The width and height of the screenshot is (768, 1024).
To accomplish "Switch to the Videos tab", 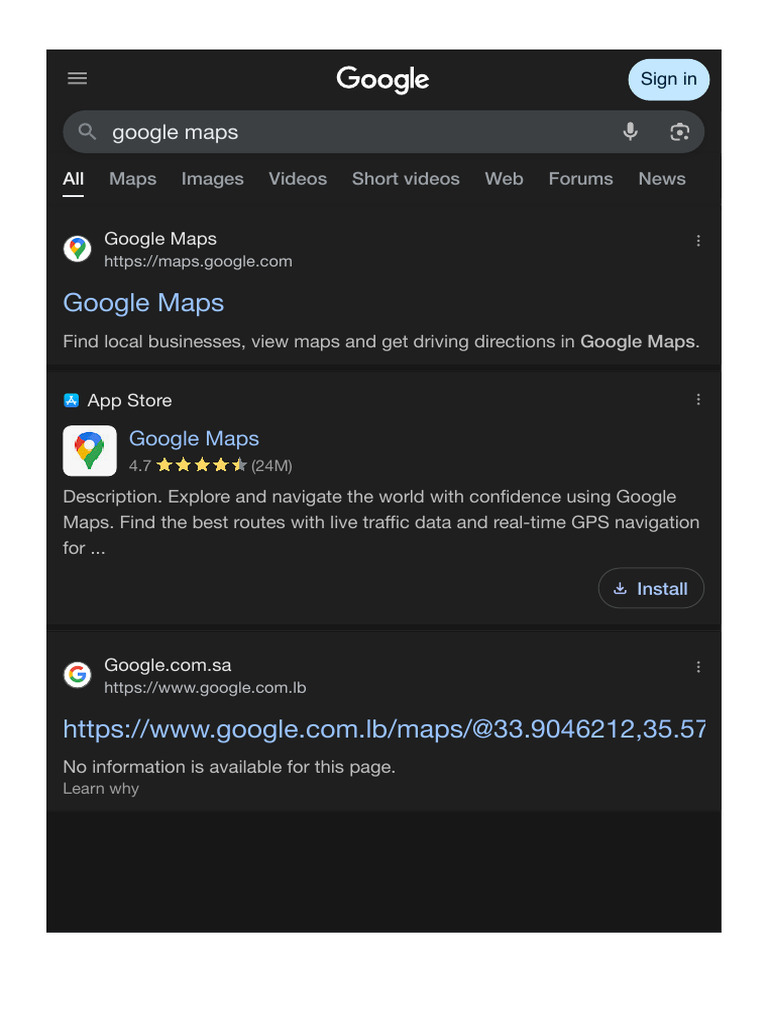I will click(x=298, y=179).
